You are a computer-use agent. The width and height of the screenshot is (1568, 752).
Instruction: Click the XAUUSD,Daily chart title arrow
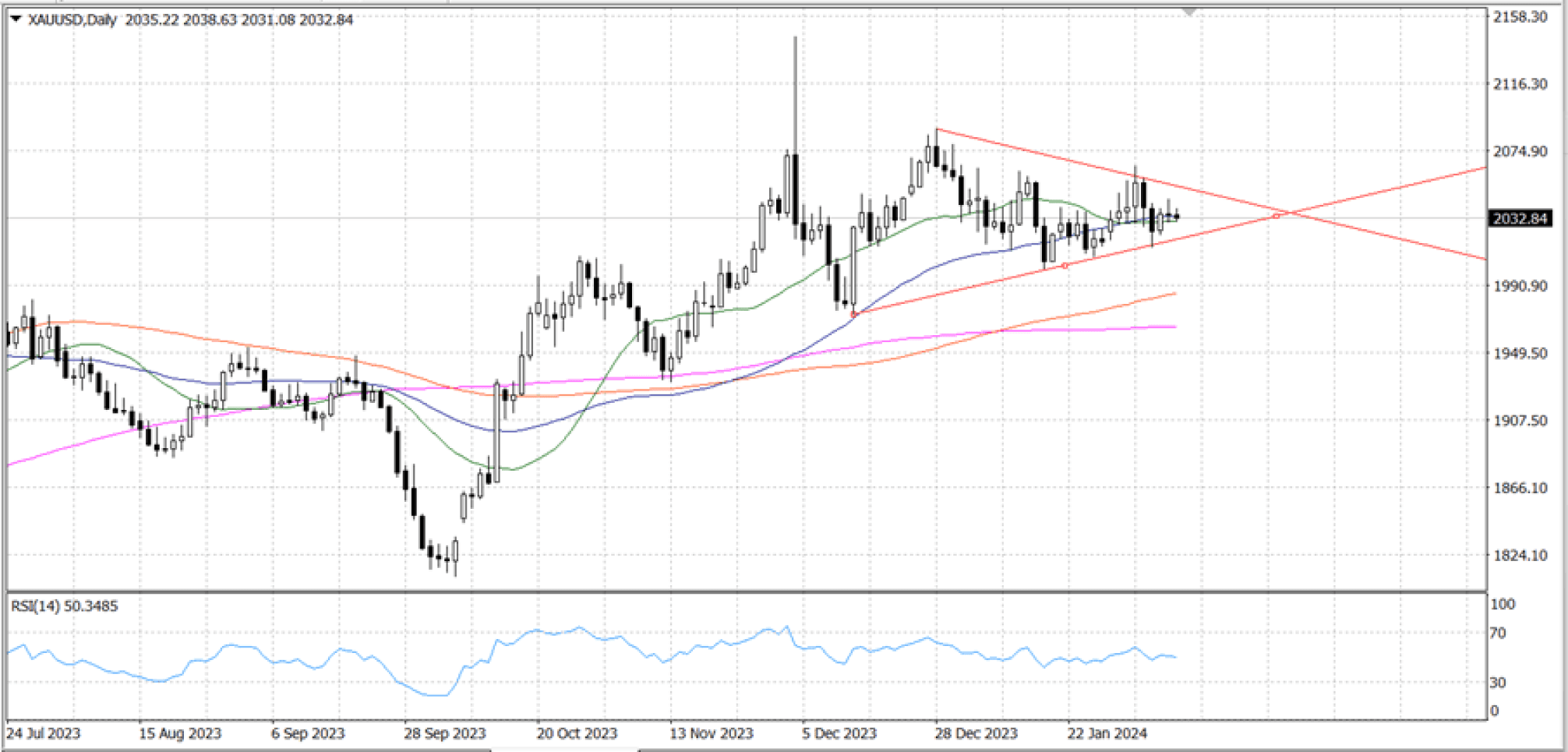coord(15,19)
